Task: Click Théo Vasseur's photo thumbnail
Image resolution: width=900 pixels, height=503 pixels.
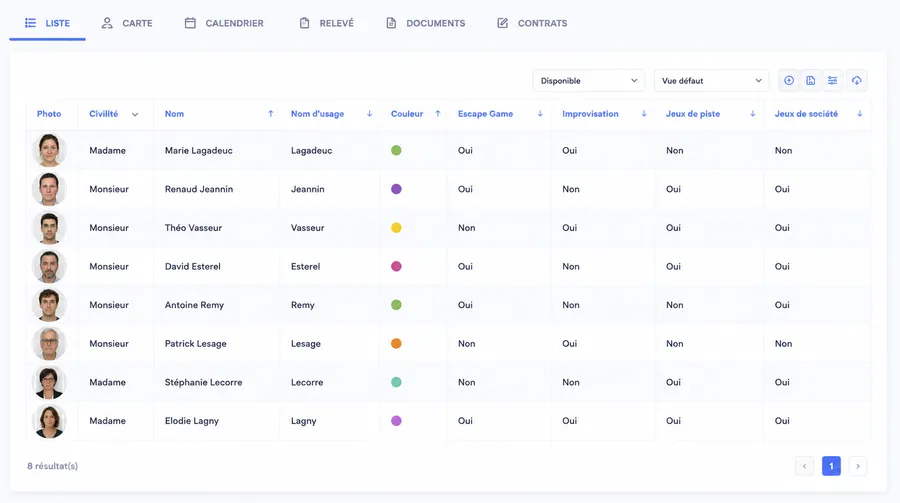Action: [49, 227]
